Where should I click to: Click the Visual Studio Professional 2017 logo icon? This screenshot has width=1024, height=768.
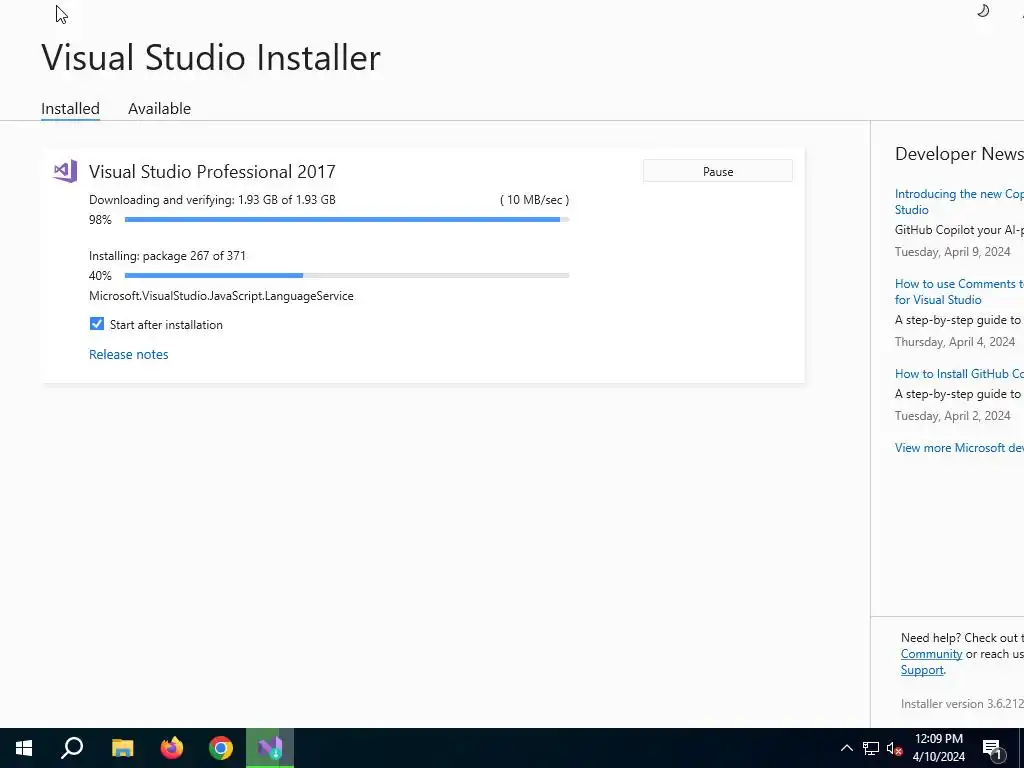tap(65, 171)
